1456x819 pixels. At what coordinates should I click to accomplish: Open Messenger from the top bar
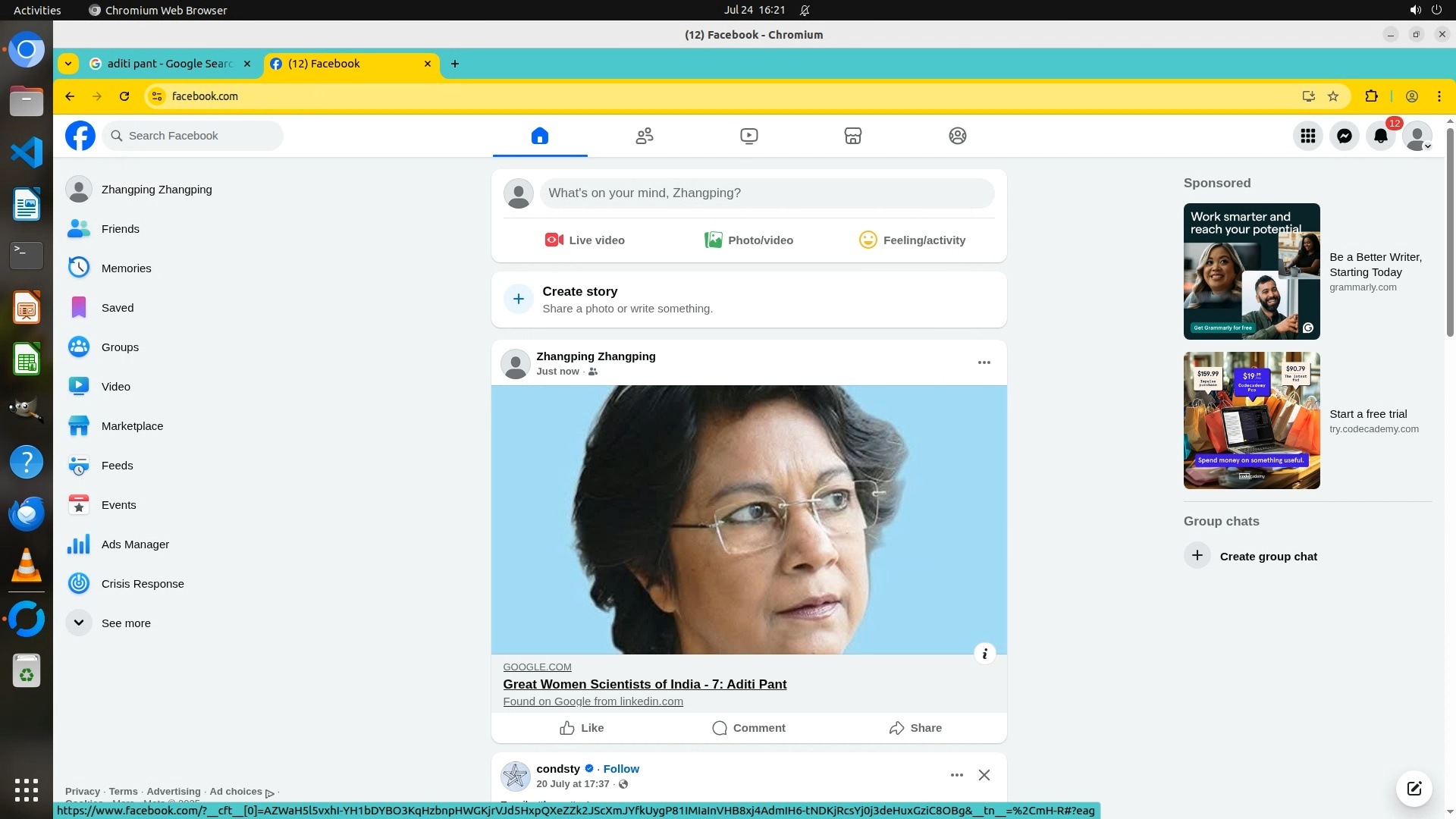[1344, 136]
